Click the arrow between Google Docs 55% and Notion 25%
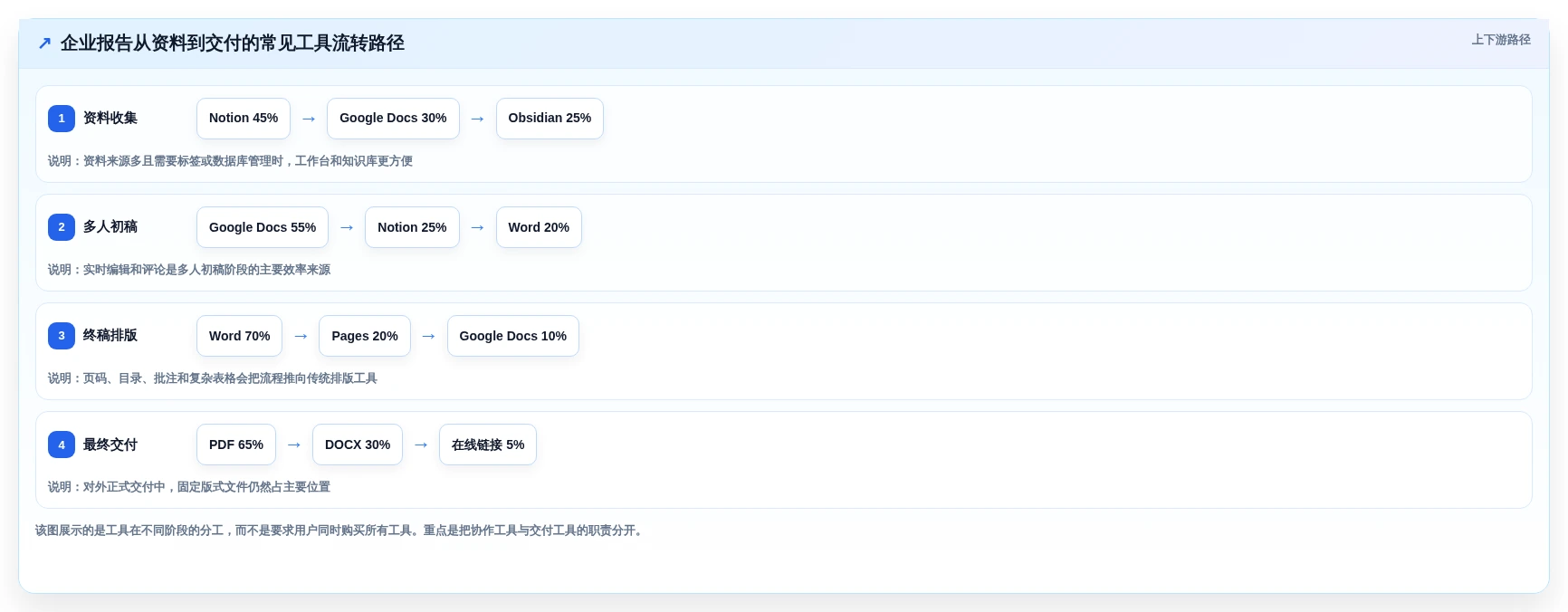Screen dimensions: 1568x612 [x=347, y=227]
